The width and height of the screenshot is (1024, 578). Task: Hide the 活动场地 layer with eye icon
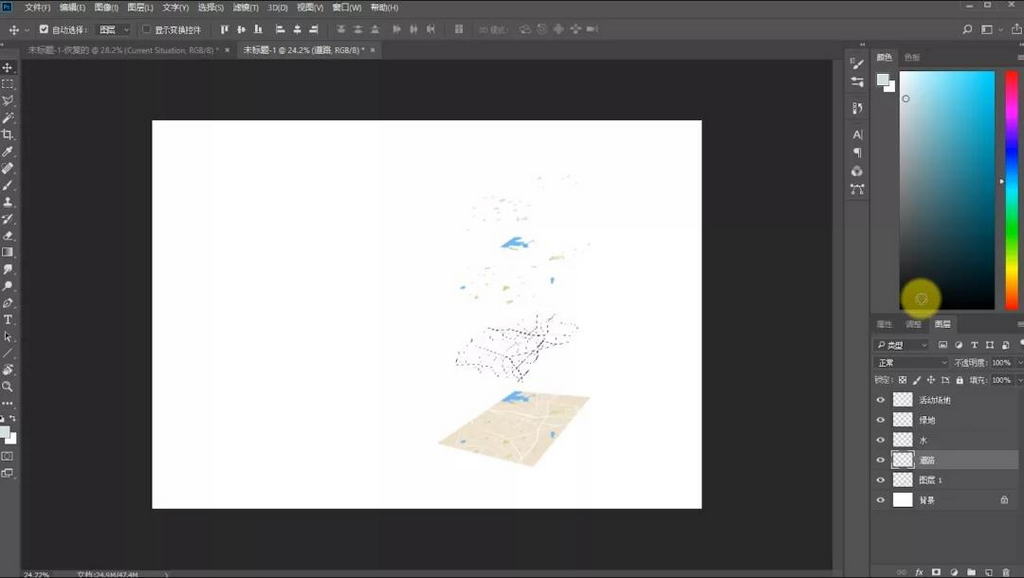[881, 400]
